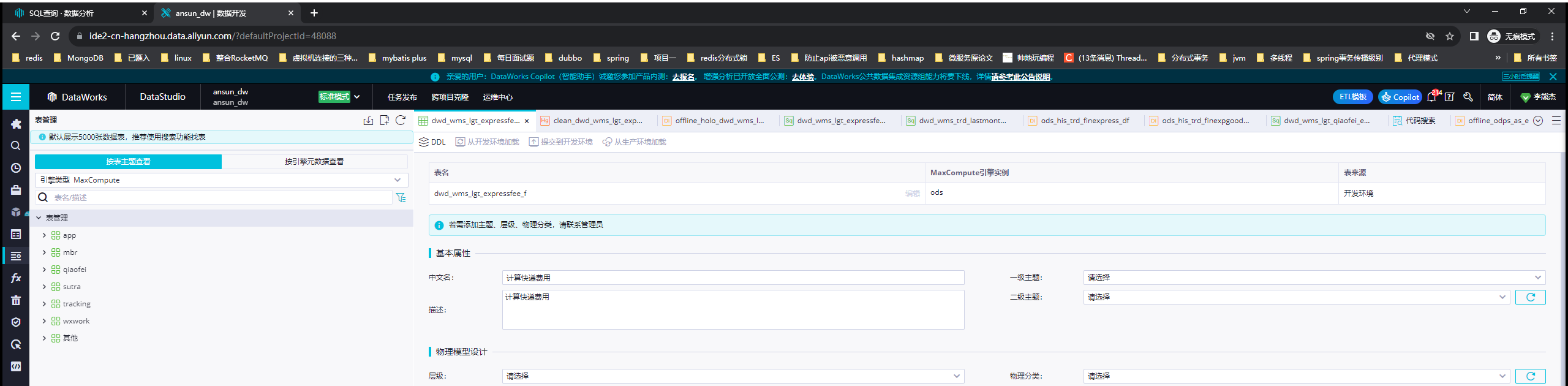This screenshot has width=1568, height=386.
Task: Open the help question-mark icon
Action: pos(1450,97)
